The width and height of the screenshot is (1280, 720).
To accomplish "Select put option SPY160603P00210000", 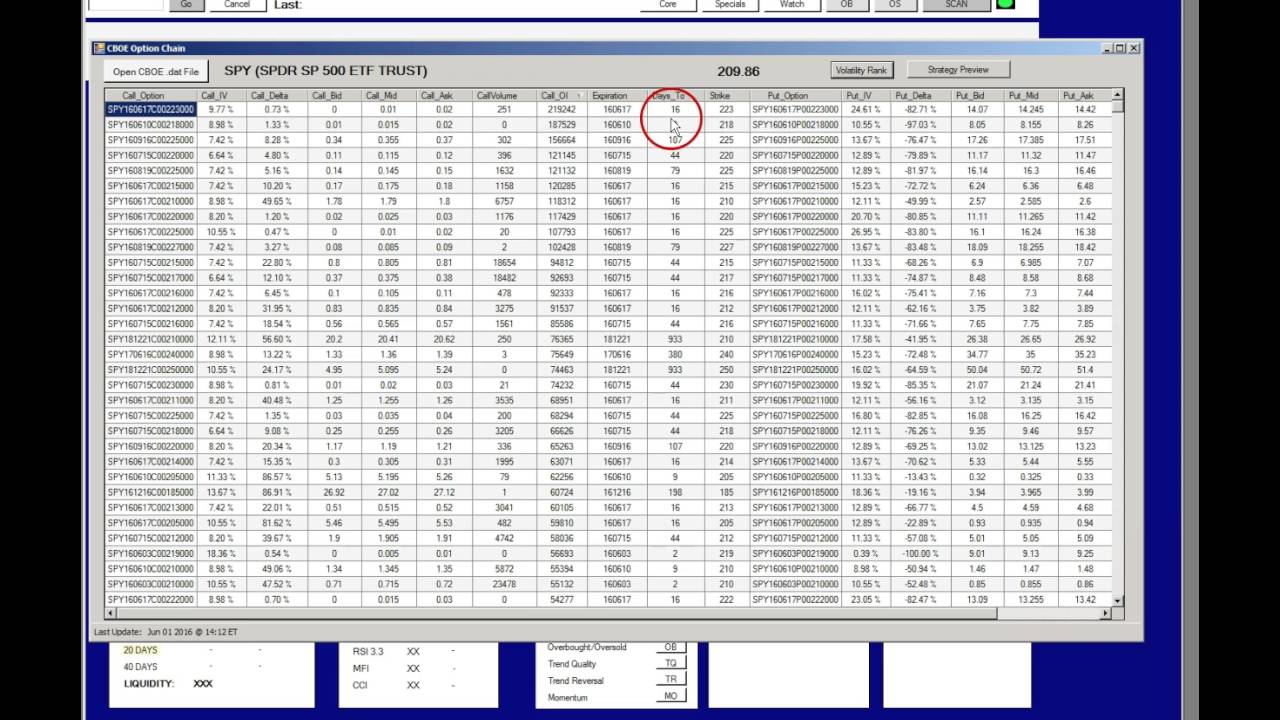I will [x=795, y=585].
